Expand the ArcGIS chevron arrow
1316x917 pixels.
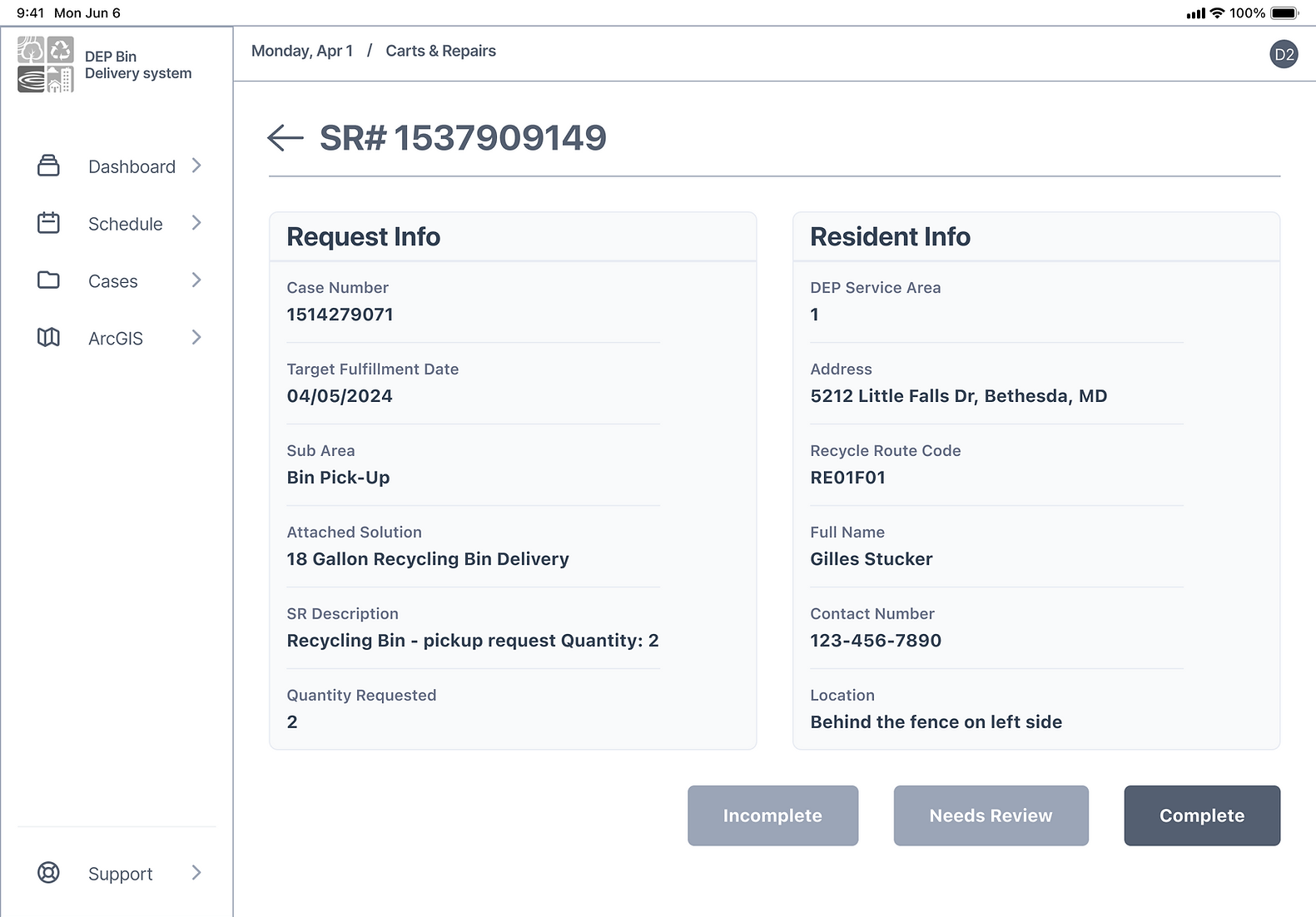coord(196,337)
